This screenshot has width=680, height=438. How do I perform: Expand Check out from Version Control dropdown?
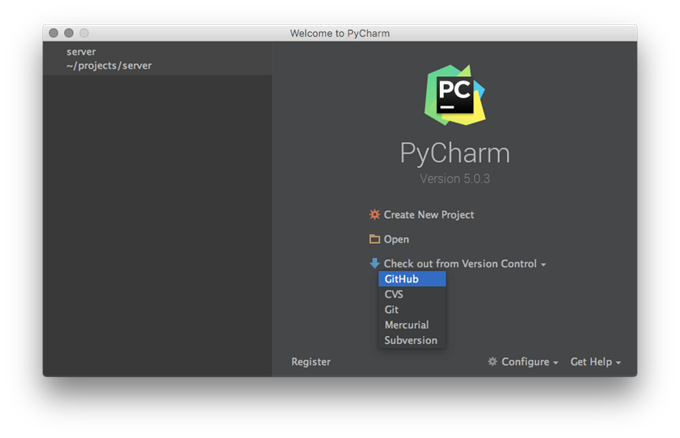[464, 264]
